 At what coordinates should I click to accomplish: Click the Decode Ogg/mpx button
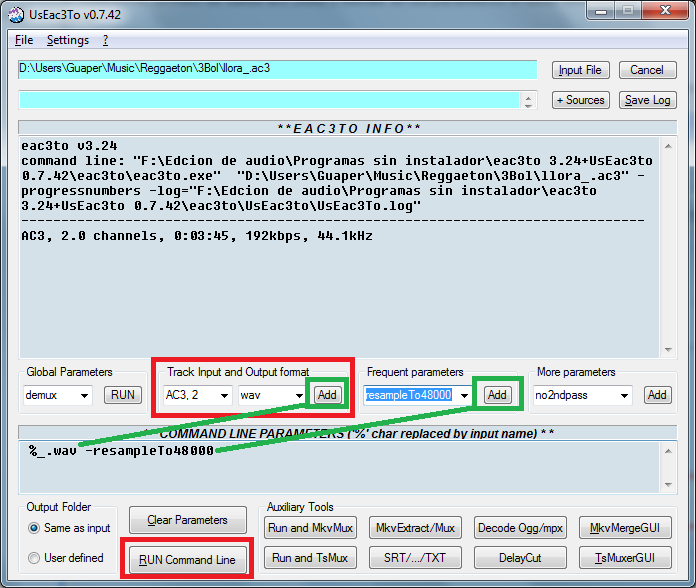click(x=520, y=528)
